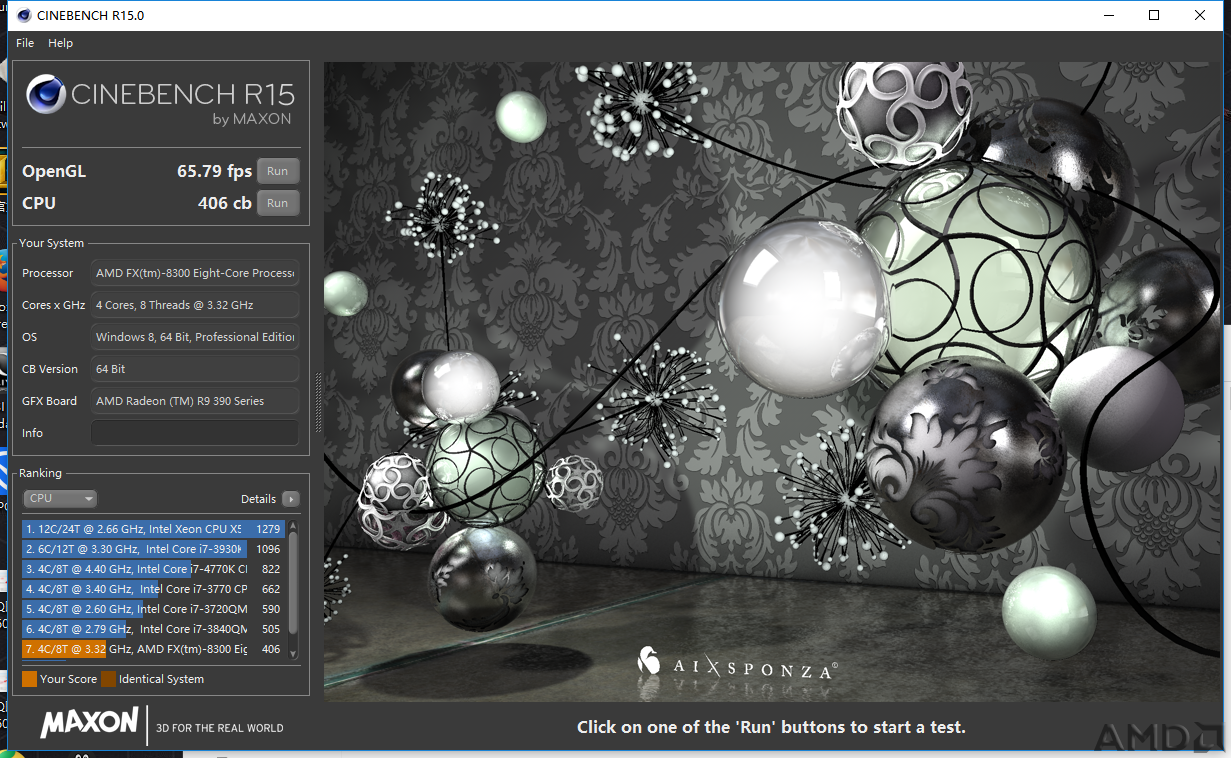
Task: Select ranking entry 5 Core i7-3720QM 590
Action: [x=154, y=609]
